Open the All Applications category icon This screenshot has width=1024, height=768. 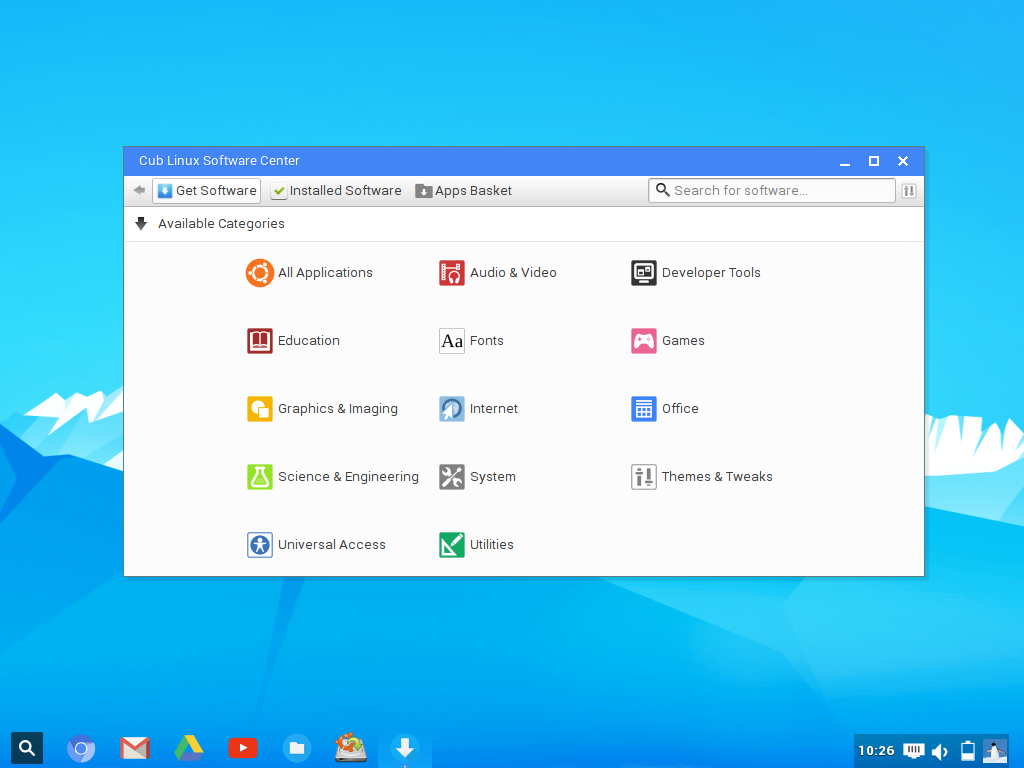pyautogui.click(x=259, y=273)
